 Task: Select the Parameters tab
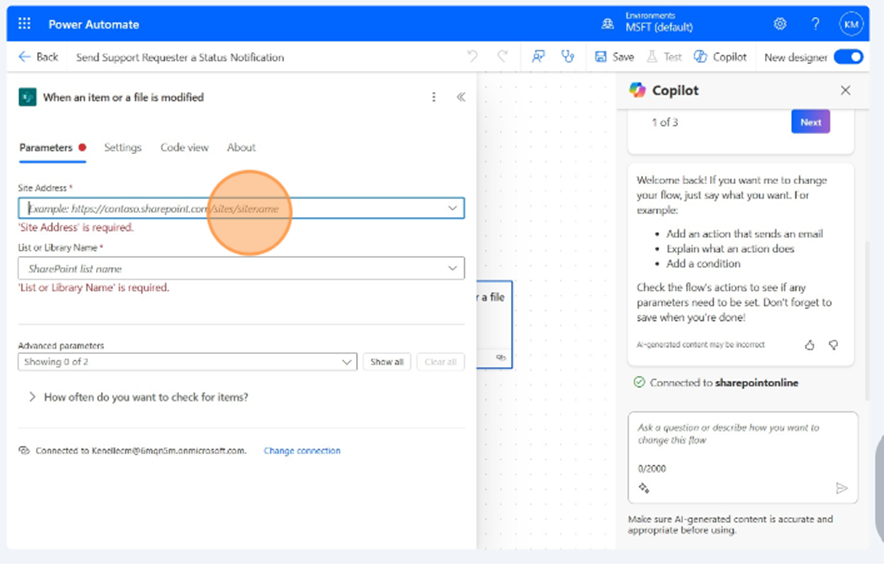[52, 148]
